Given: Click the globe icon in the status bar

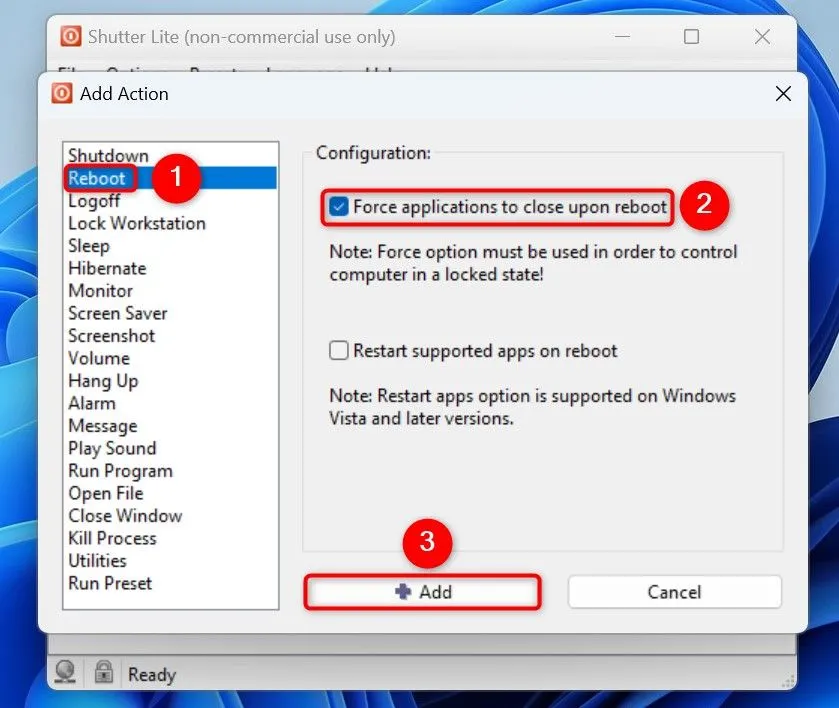Looking at the screenshot, I should click(x=66, y=673).
